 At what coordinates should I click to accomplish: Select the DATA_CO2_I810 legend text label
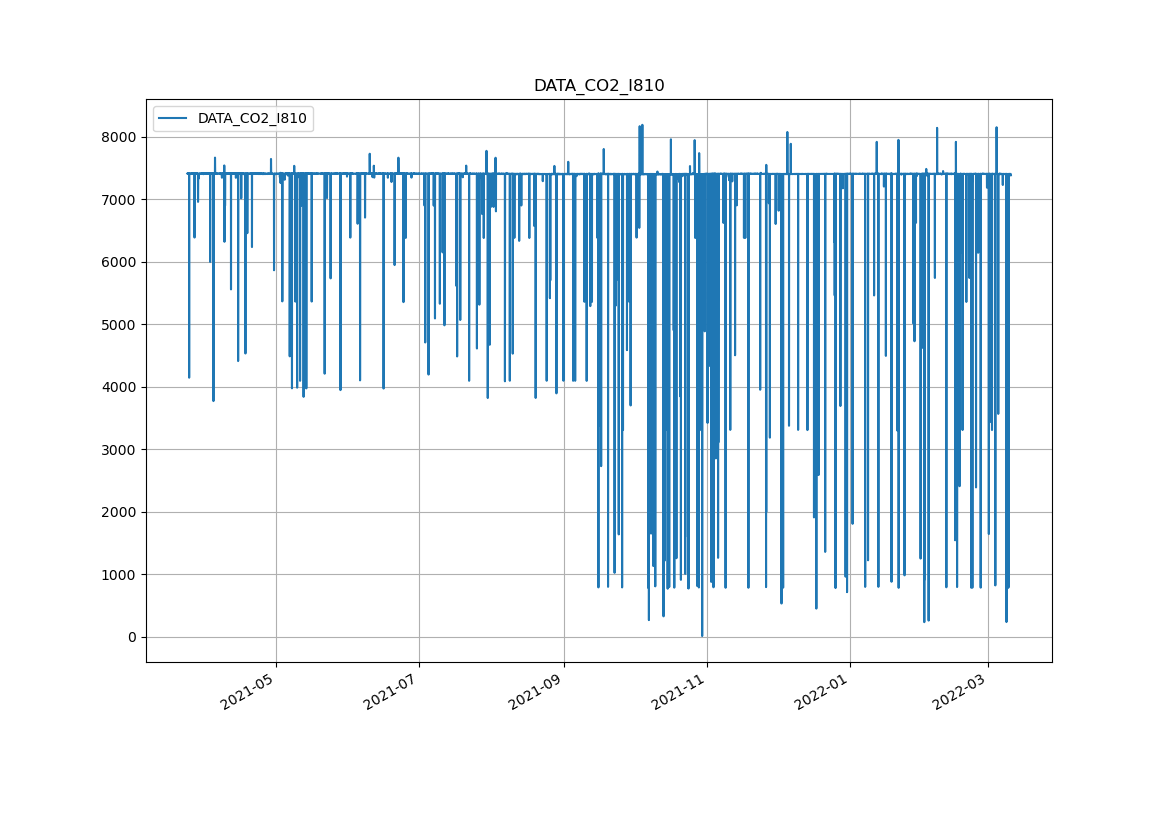(x=252, y=118)
